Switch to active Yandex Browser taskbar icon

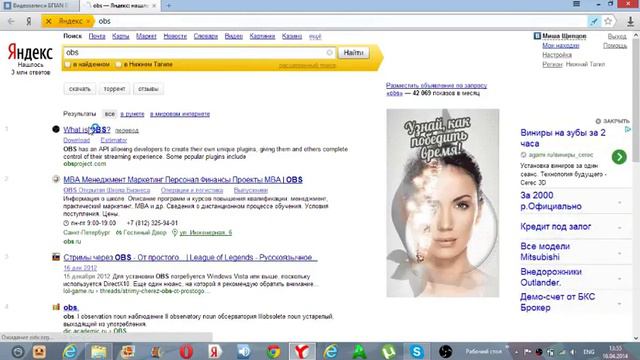pos(302,351)
